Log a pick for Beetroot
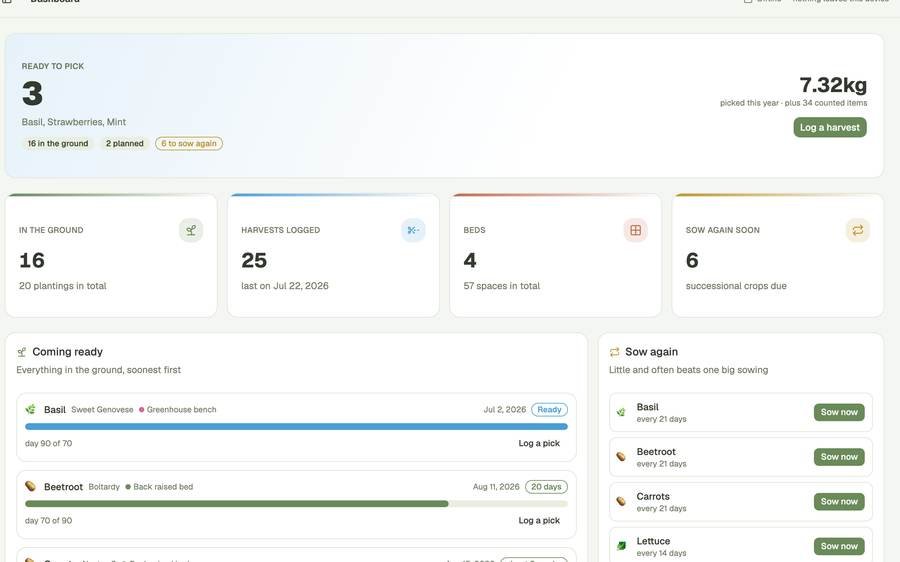This screenshot has width=900, height=562. [x=539, y=520]
